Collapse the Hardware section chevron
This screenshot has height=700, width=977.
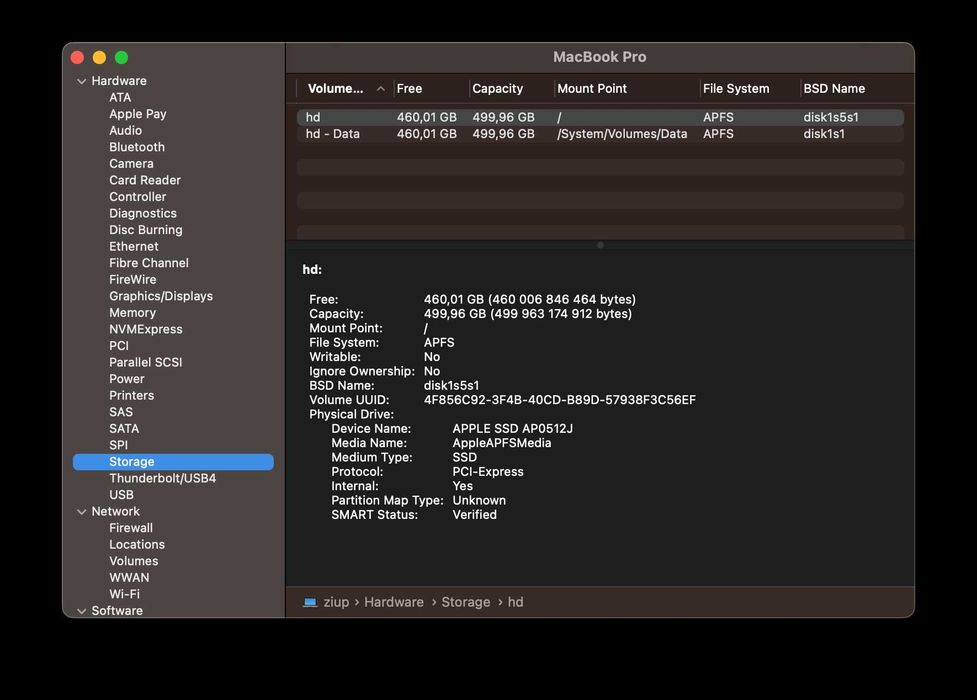[81, 81]
